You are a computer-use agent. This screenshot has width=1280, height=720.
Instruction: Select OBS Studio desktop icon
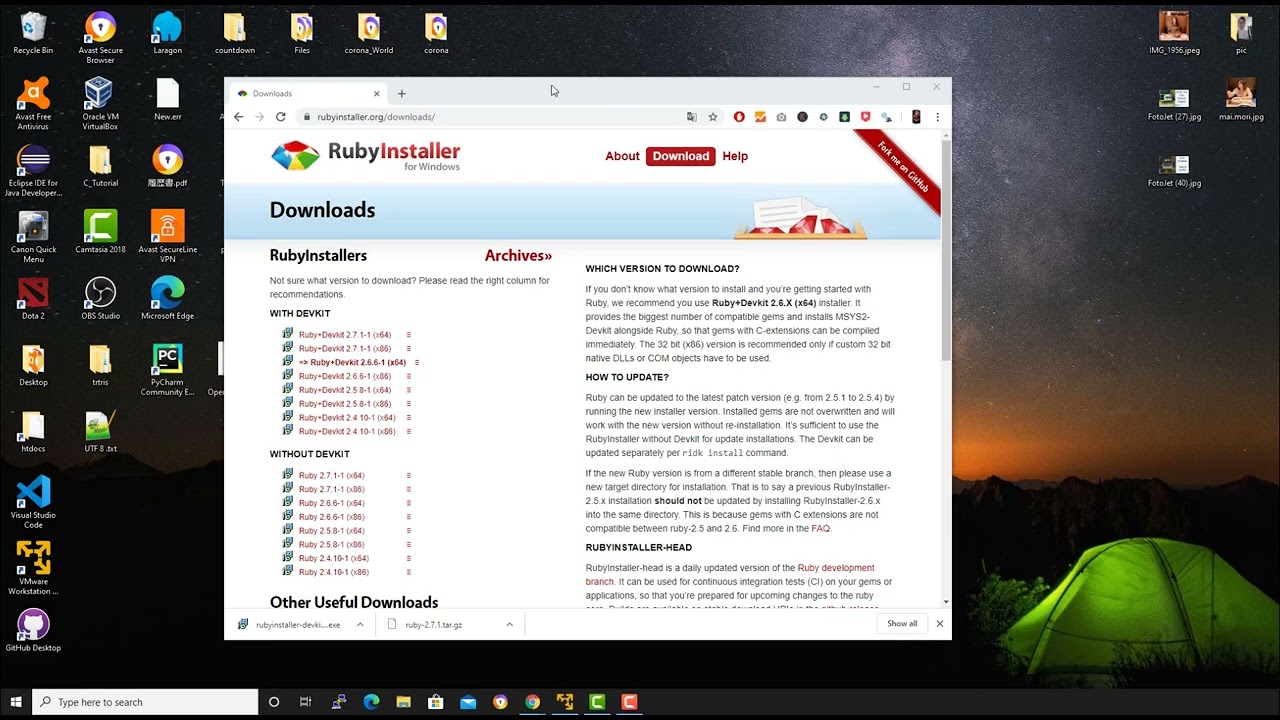click(100, 299)
